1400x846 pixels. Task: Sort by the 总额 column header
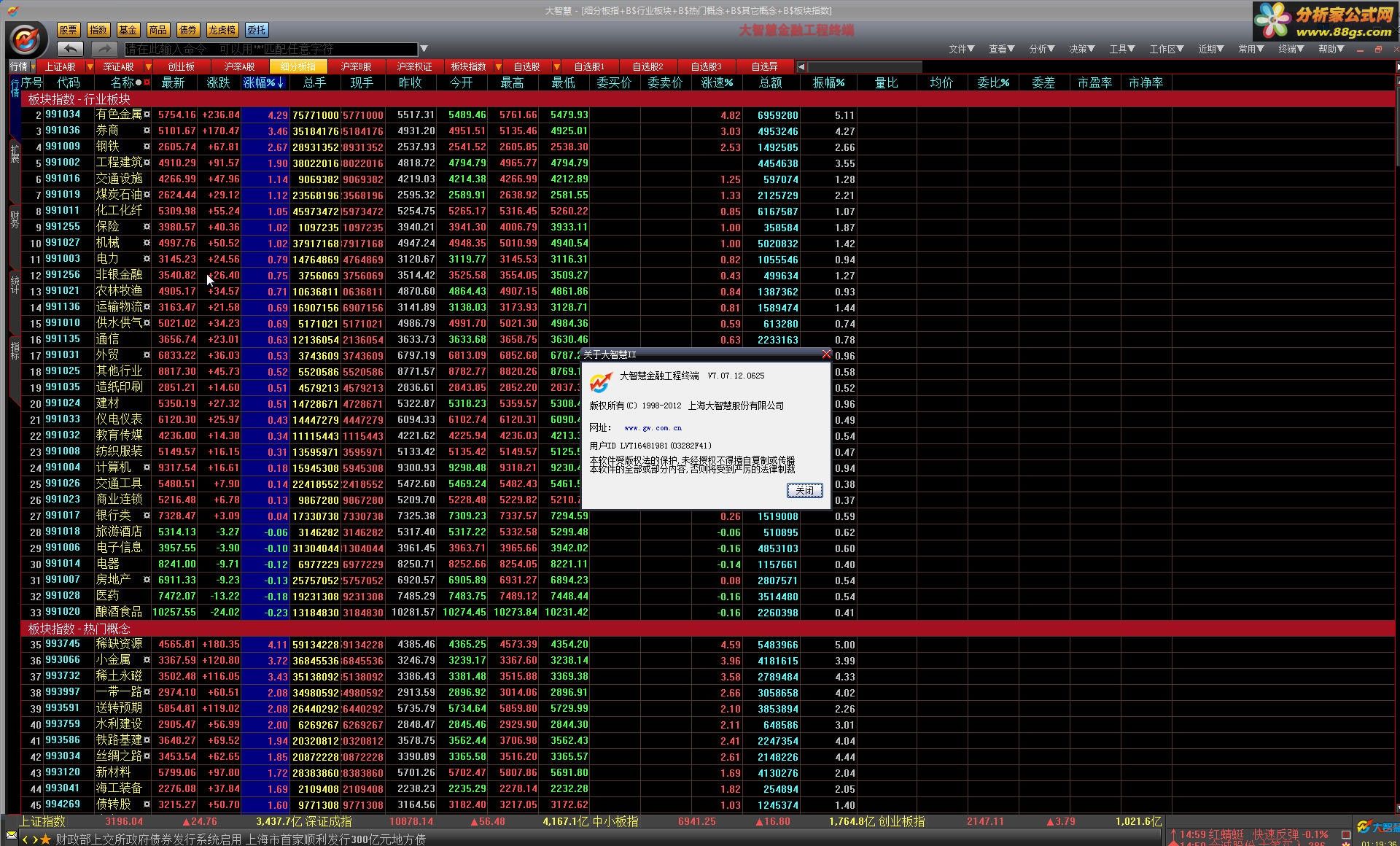point(771,83)
